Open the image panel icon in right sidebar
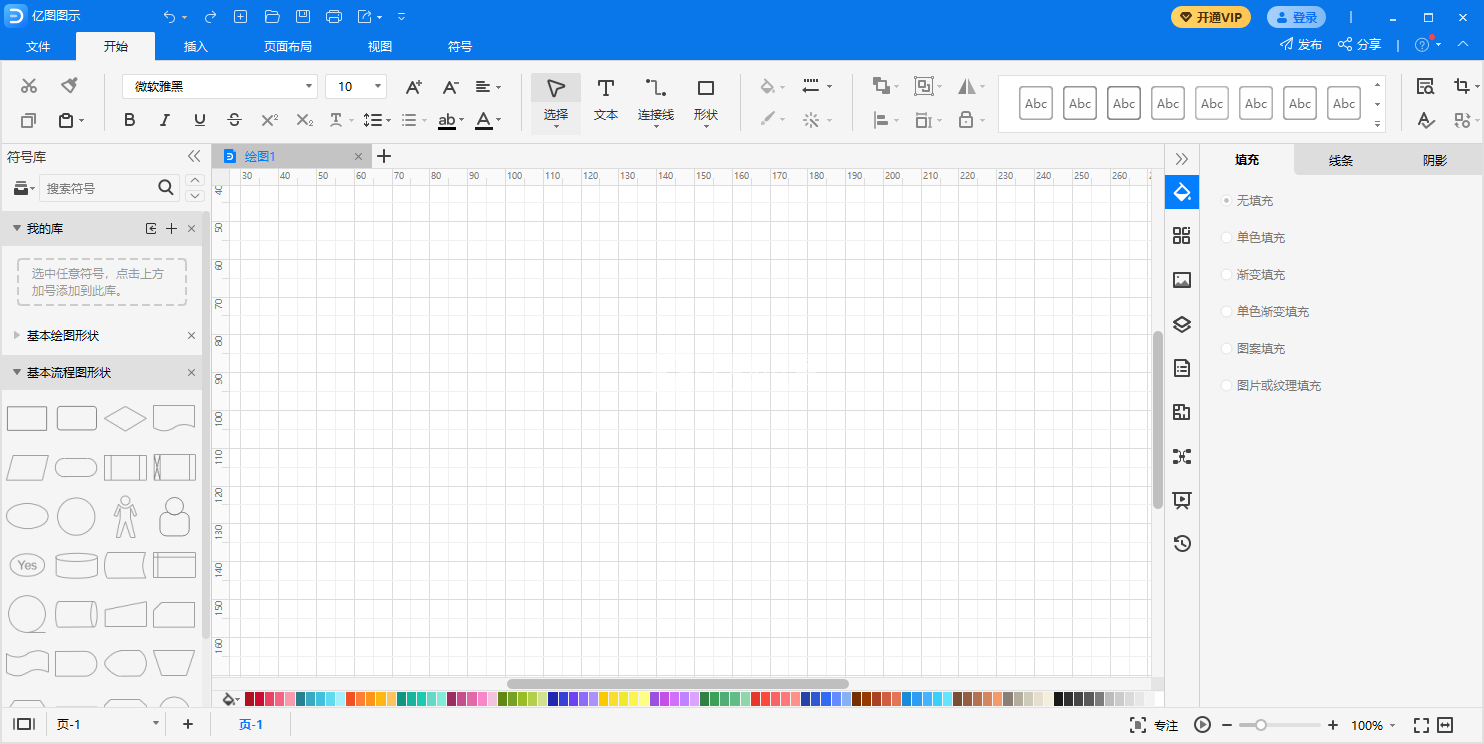 [x=1181, y=280]
